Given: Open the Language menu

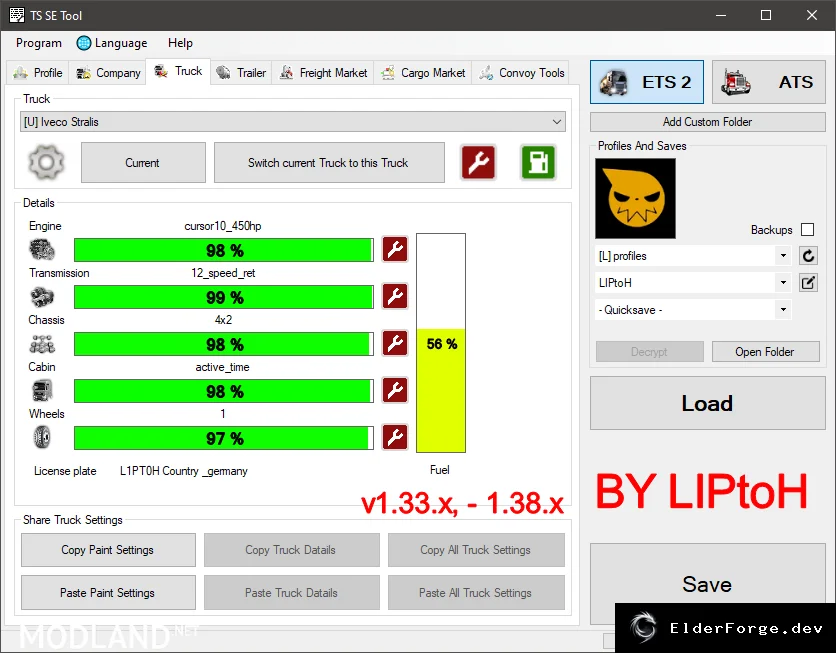Looking at the screenshot, I should [112, 43].
